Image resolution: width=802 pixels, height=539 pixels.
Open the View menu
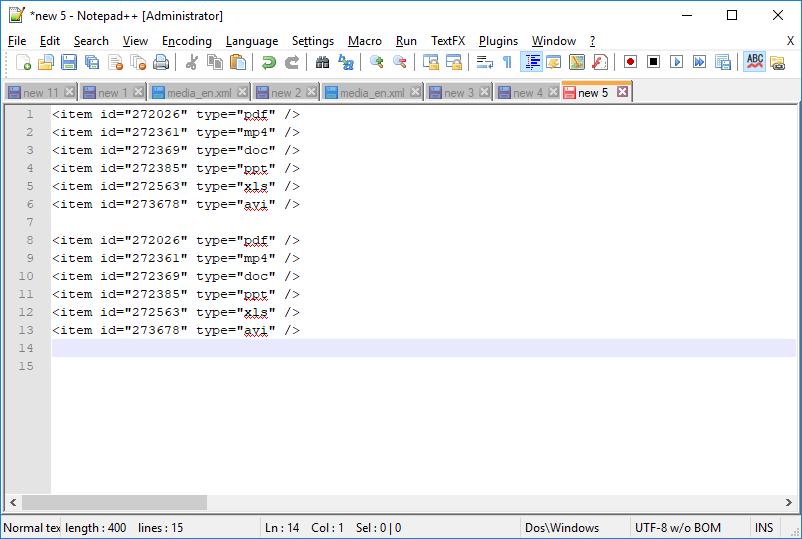pyautogui.click(x=135, y=41)
